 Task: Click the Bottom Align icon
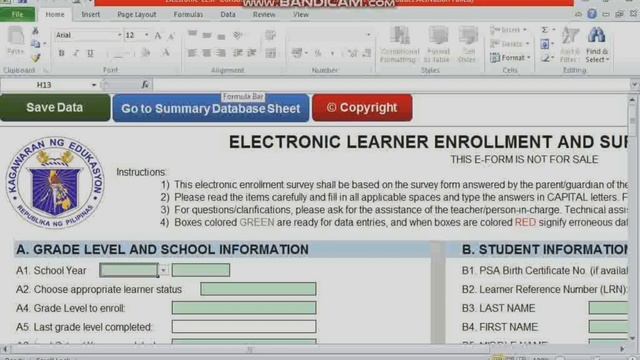click(x=221, y=36)
